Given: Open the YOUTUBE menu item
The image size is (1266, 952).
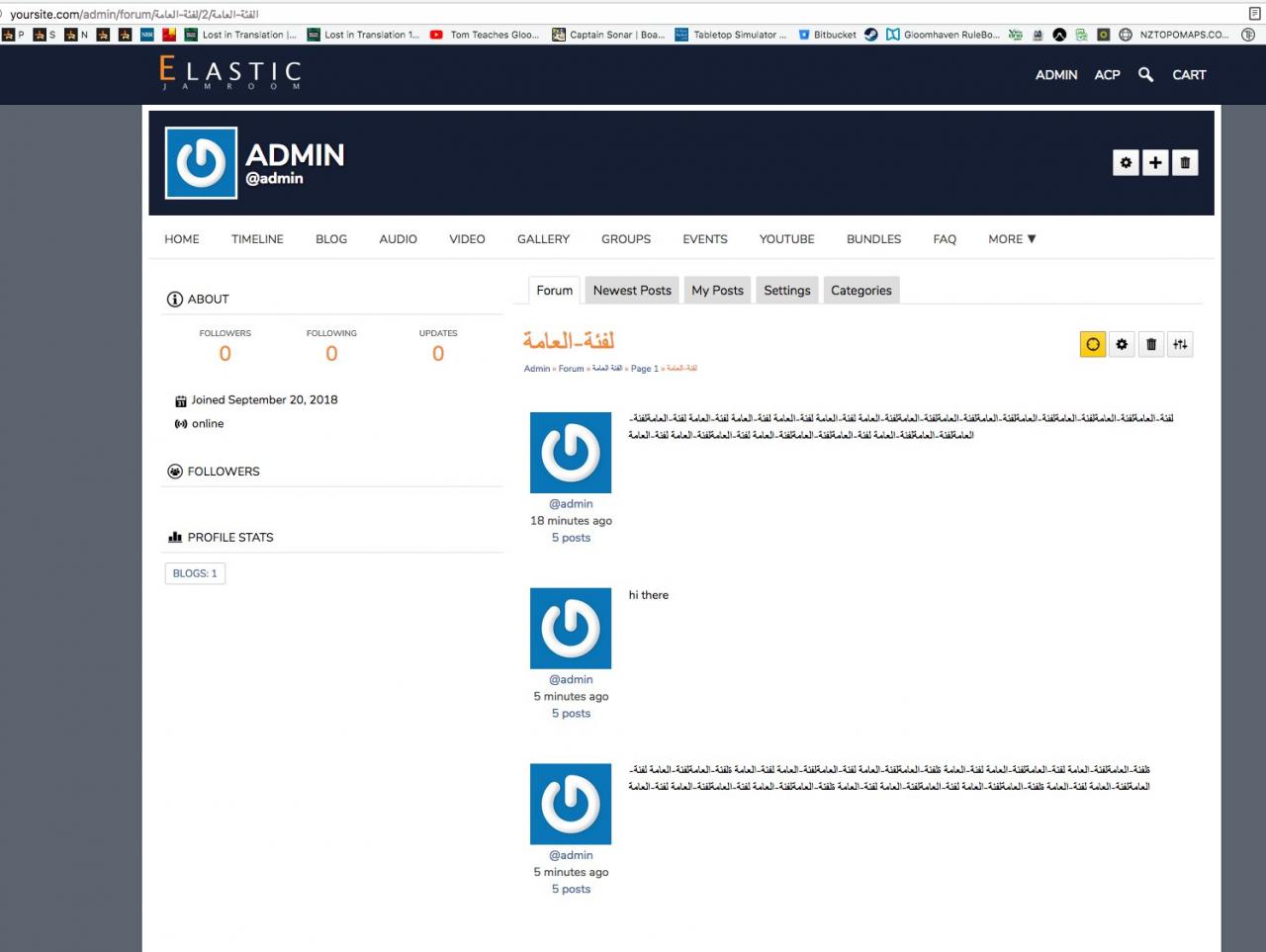Looking at the screenshot, I should 787,239.
